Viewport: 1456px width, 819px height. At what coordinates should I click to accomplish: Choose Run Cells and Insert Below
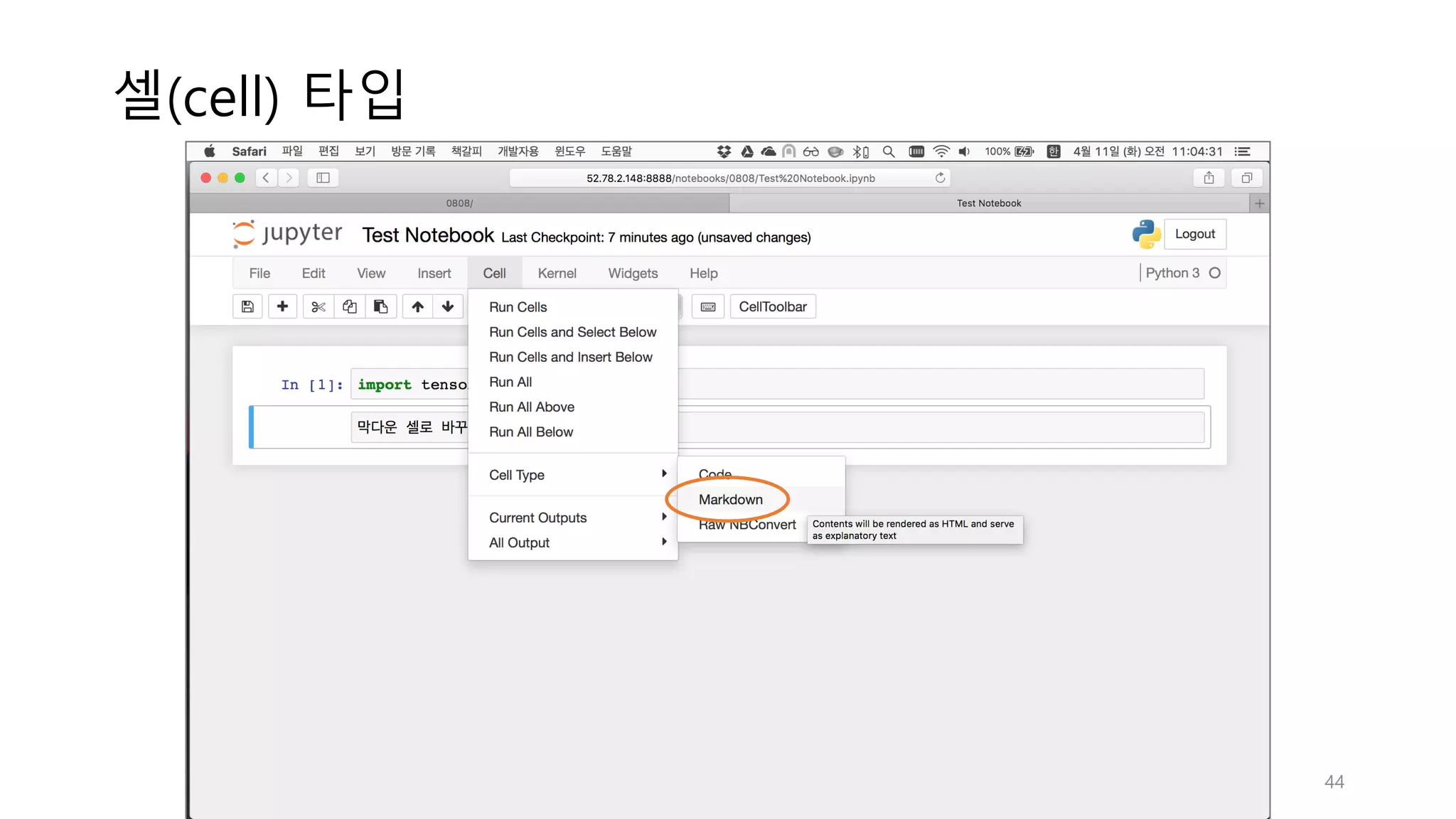pos(573,357)
